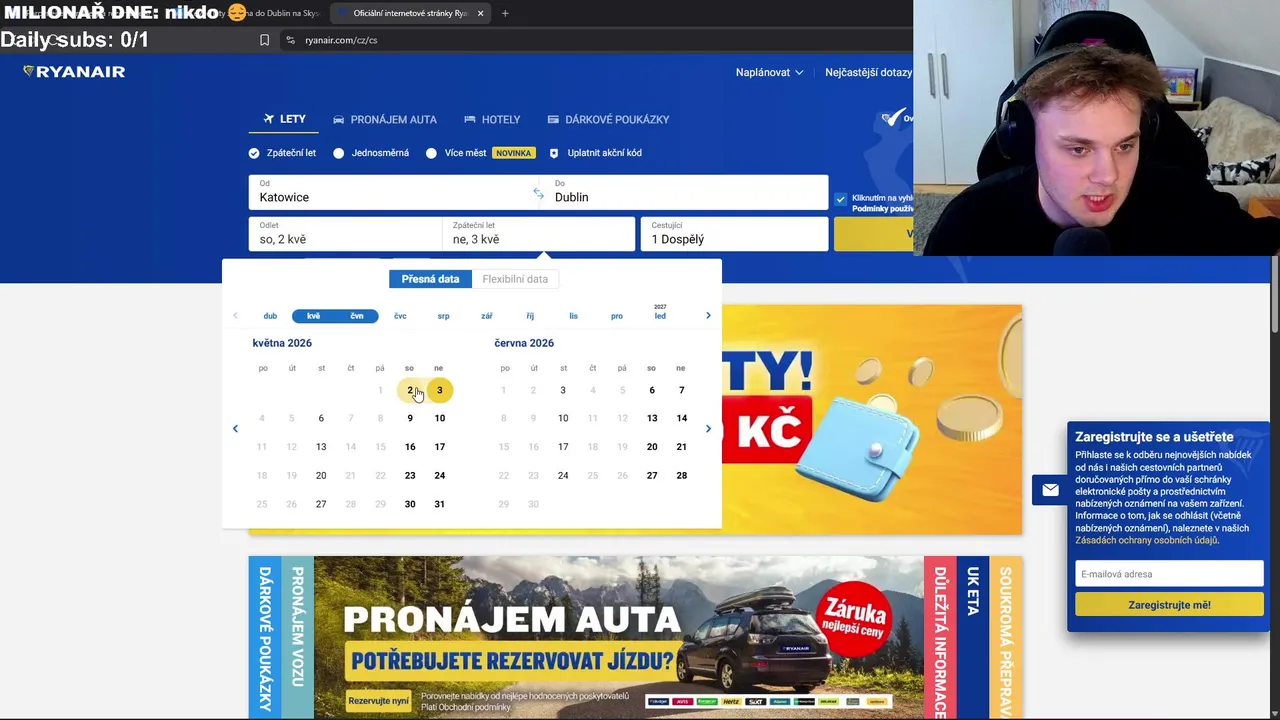Open the Odlet date field
The width and height of the screenshot is (1280, 720).
coord(344,234)
